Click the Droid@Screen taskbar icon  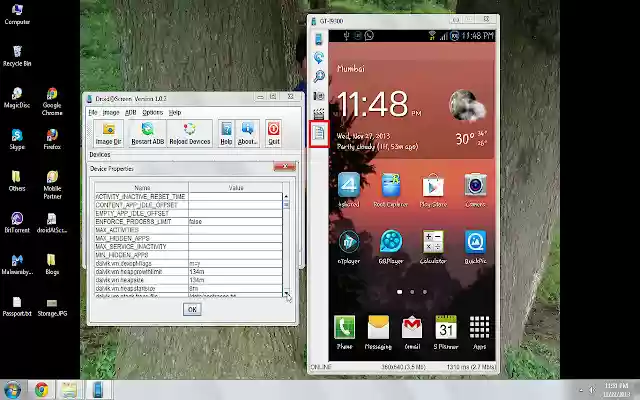coord(98,390)
